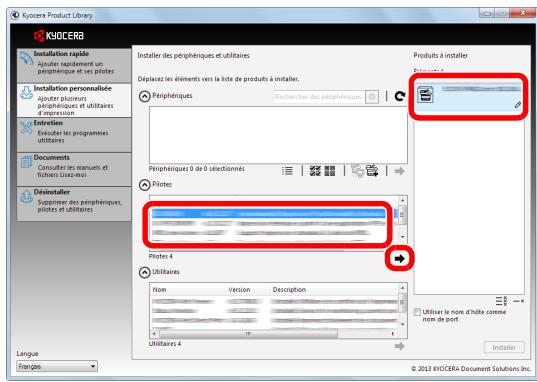Click the Kyocera logo in the header

tap(59, 36)
